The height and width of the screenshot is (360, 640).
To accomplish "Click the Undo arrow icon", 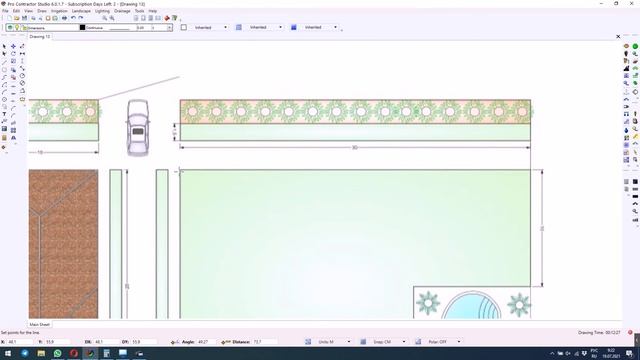I will coord(73,18).
